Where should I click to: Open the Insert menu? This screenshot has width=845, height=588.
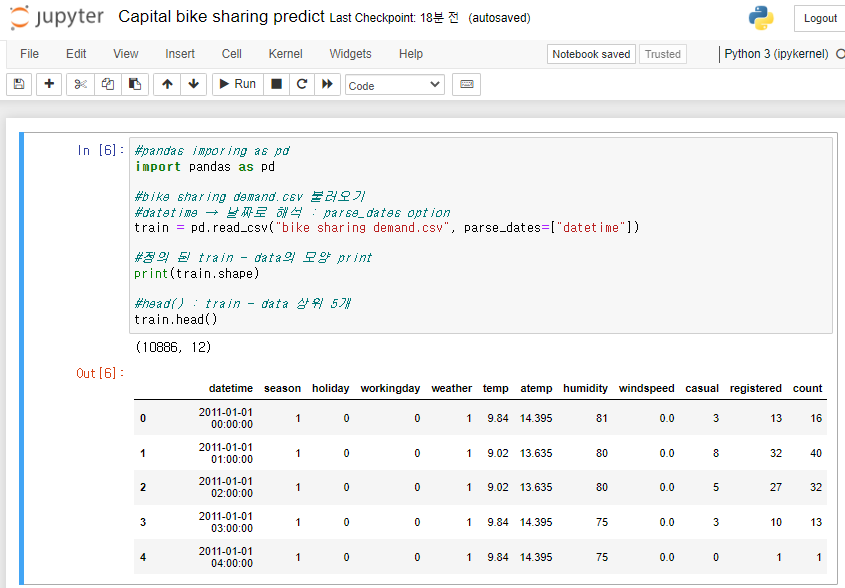(180, 54)
